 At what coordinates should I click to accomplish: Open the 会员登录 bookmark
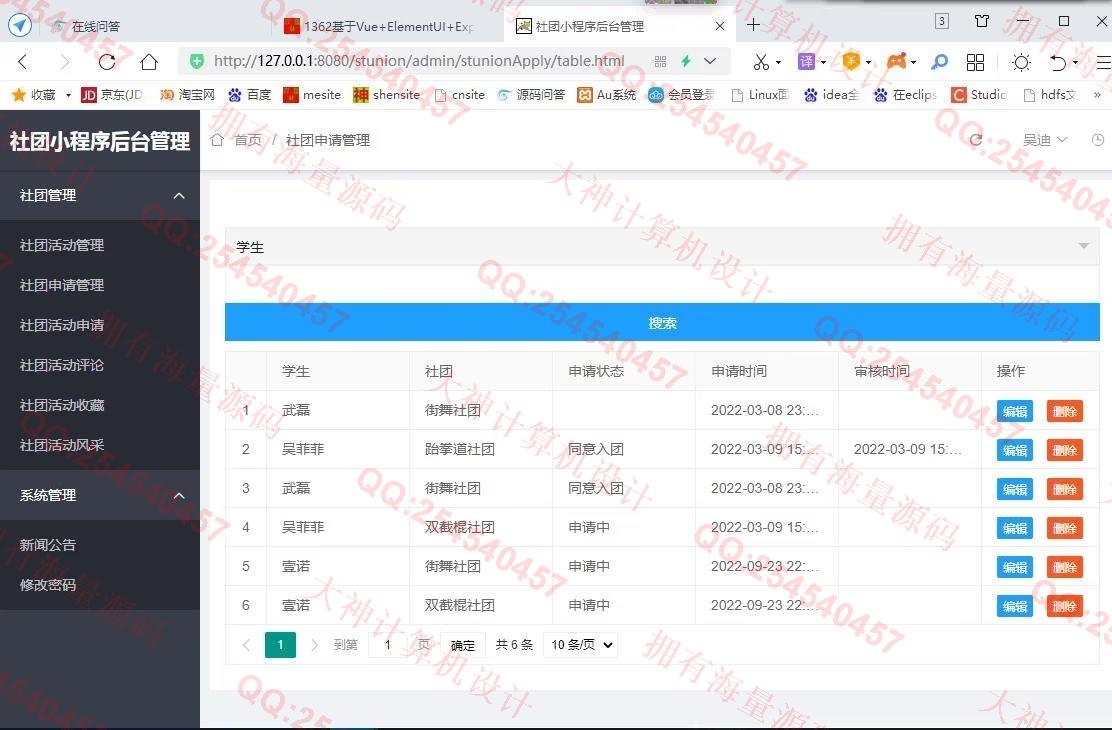point(682,94)
